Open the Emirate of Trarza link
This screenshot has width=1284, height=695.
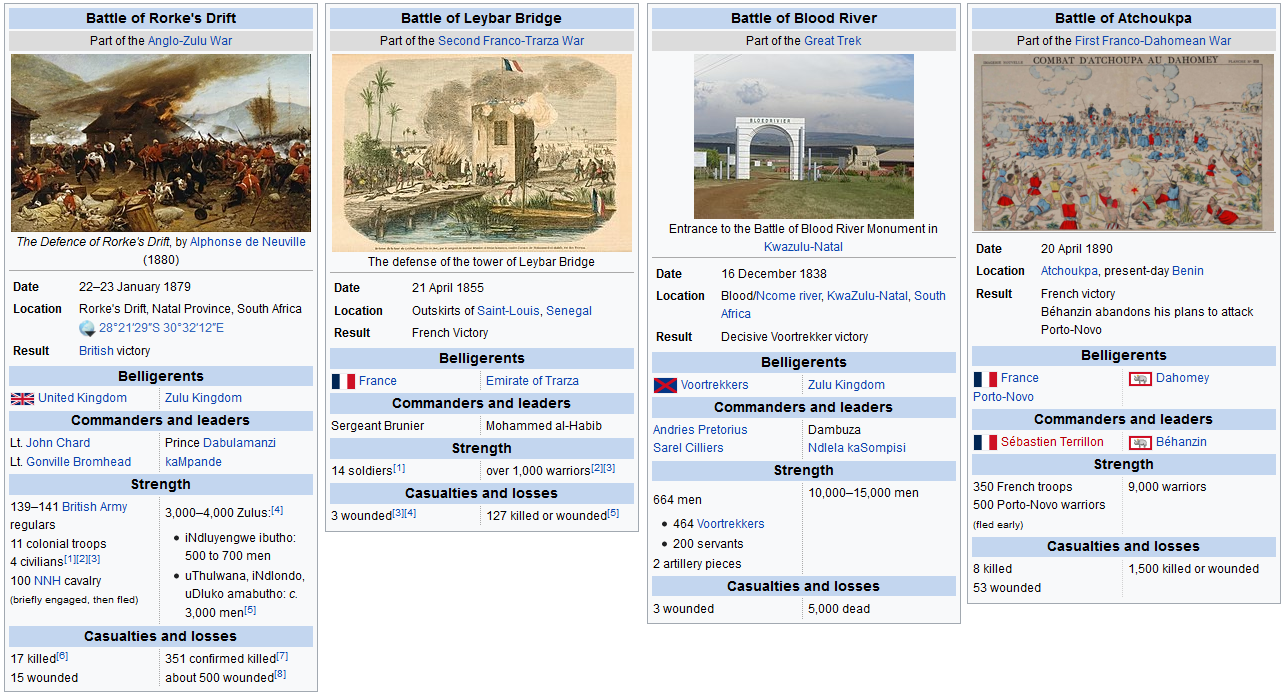[x=532, y=381]
